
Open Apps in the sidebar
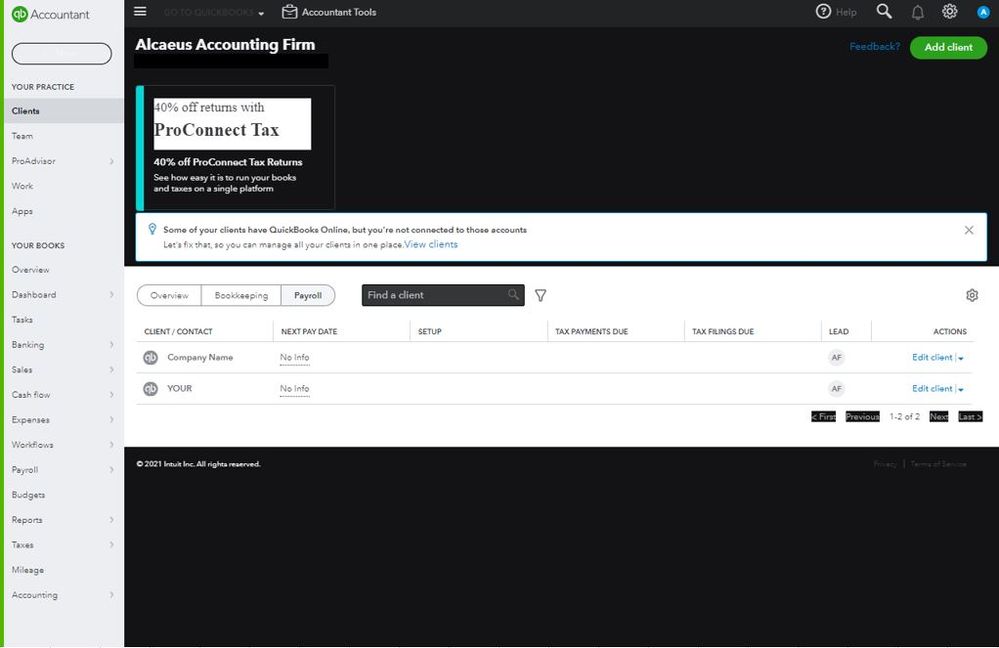click(22, 211)
